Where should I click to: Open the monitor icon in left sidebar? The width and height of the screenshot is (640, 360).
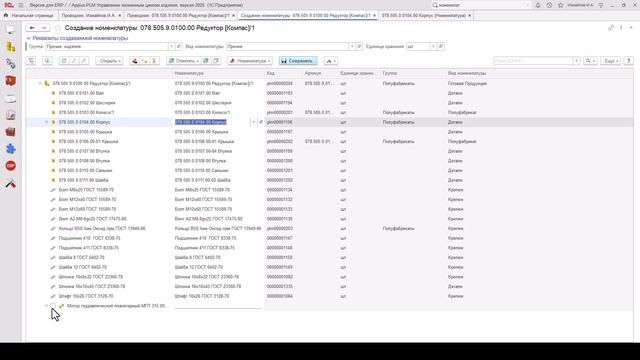11,30
